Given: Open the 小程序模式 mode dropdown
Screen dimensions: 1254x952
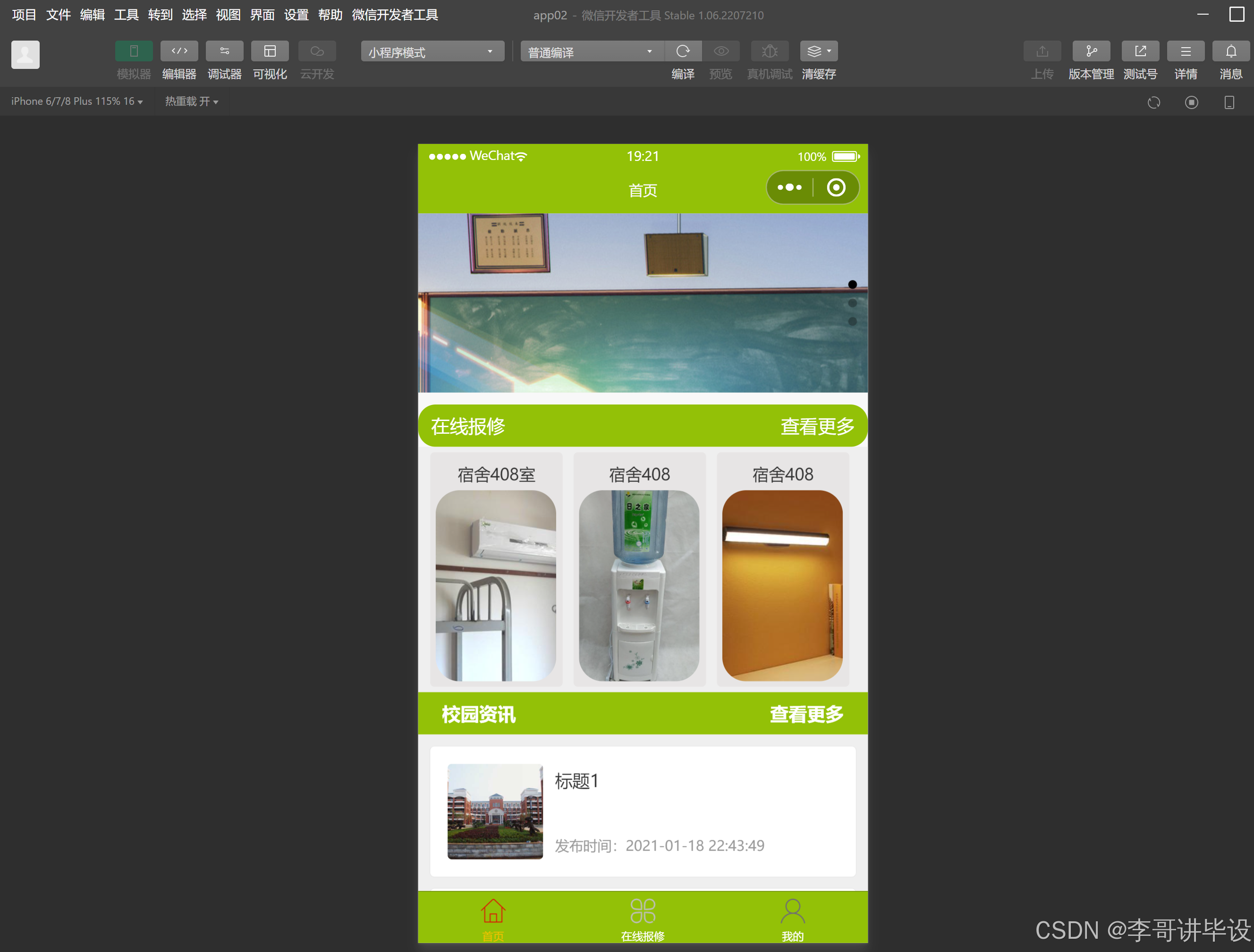Looking at the screenshot, I should coord(432,51).
